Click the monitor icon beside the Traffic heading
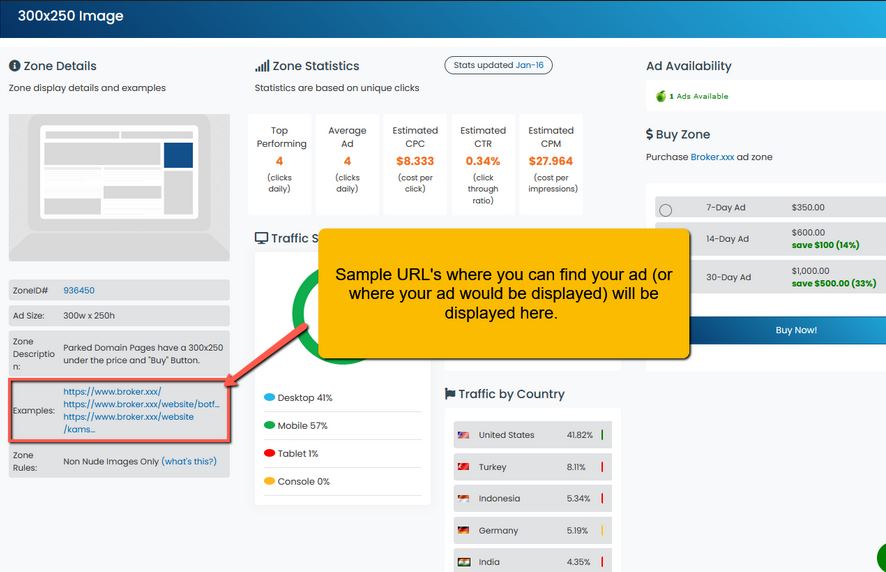 [262, 239]
